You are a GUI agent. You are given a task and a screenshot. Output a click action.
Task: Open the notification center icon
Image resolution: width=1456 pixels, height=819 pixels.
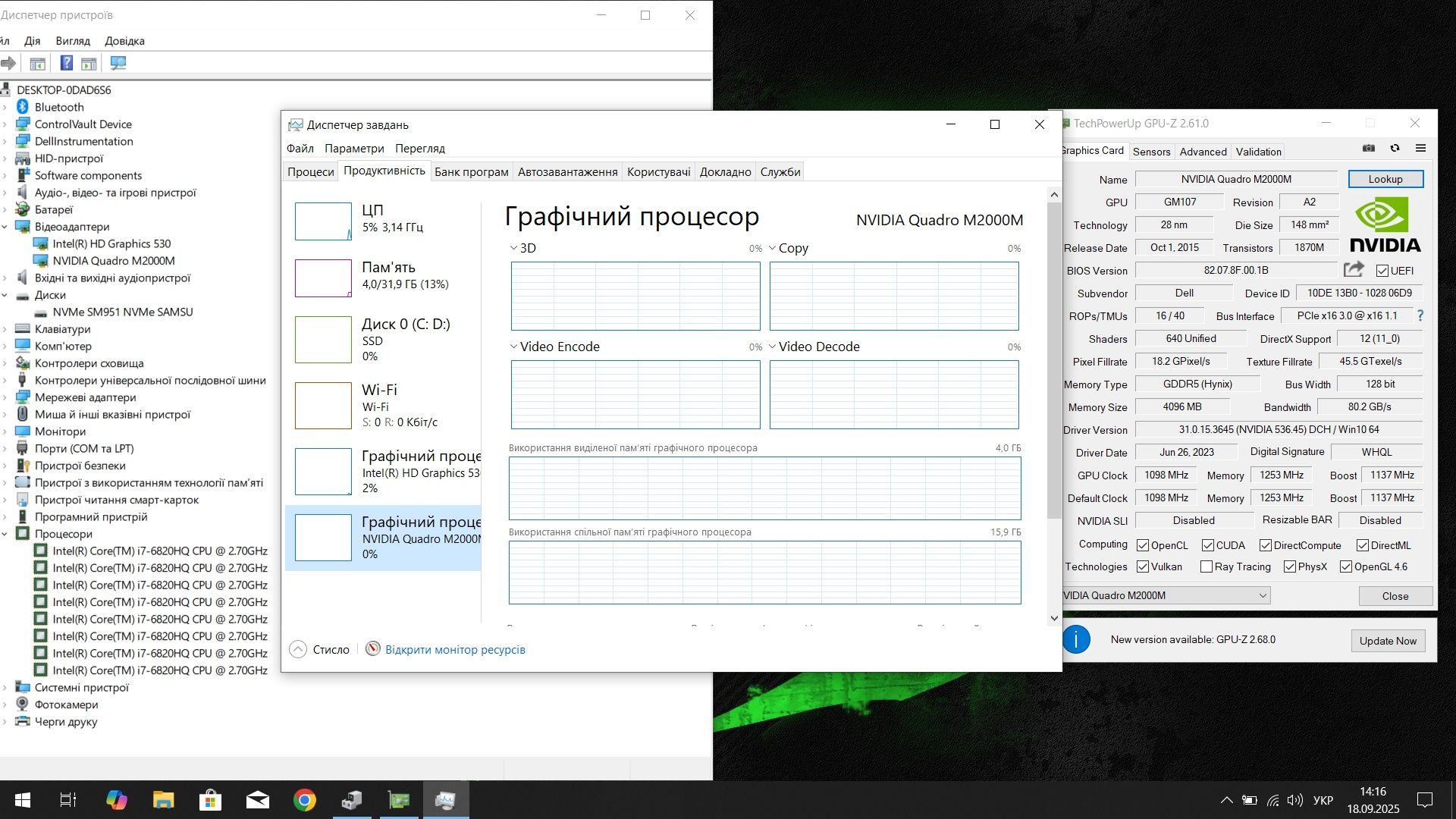pyautogui.click(x=1425, y=800)
